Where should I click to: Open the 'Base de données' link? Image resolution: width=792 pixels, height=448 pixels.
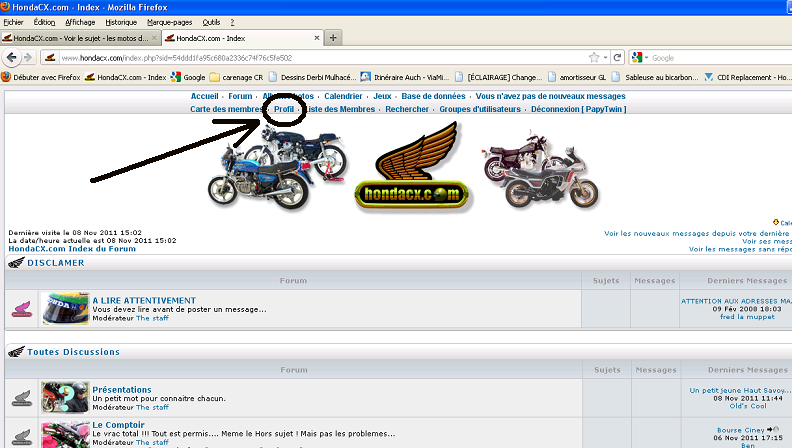(433, 96)
